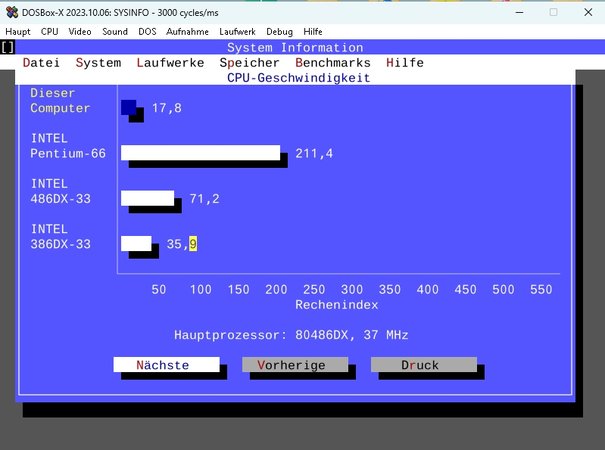Close the DOSBox-X window
605x450 pixels.
pyautogui.click(x=588, y=12)
